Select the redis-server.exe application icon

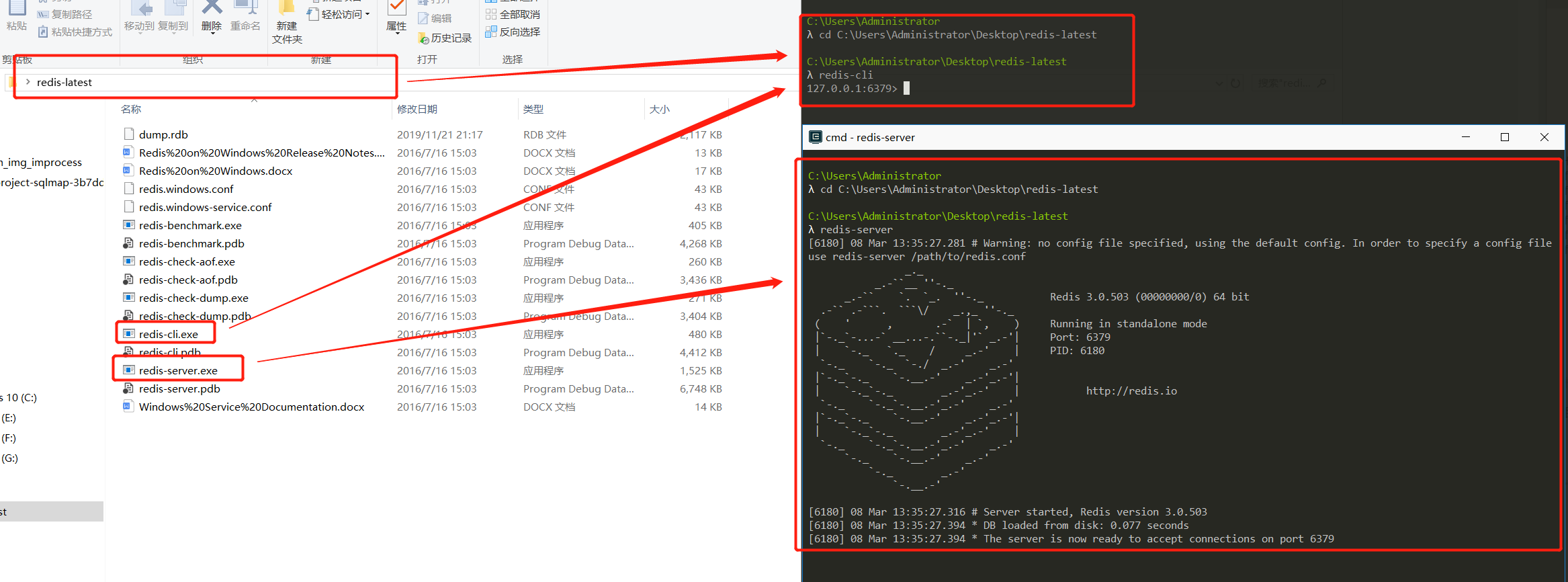pos(129,370)
